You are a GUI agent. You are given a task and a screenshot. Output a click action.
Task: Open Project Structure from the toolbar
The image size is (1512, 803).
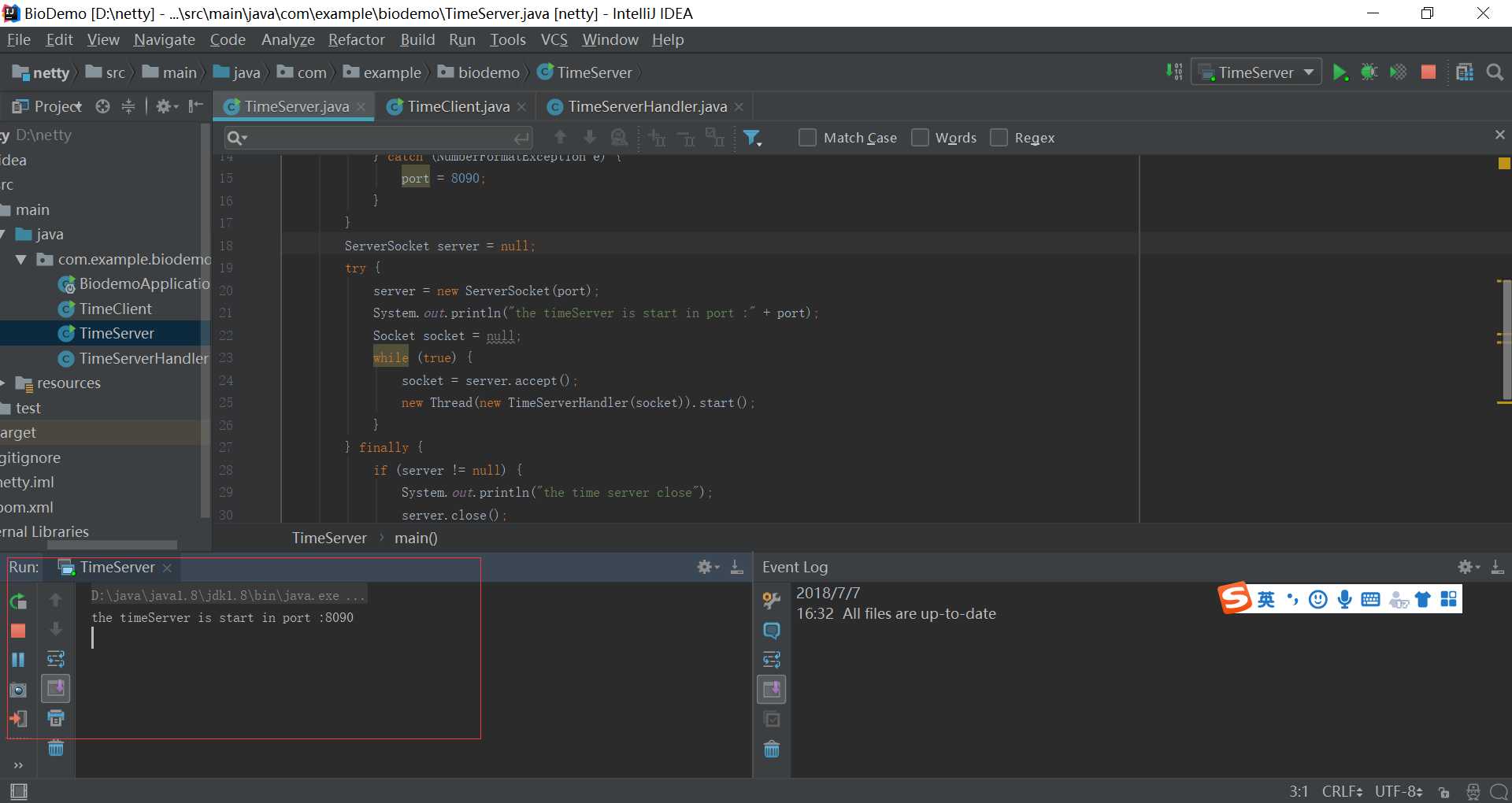click(1464, 72)
